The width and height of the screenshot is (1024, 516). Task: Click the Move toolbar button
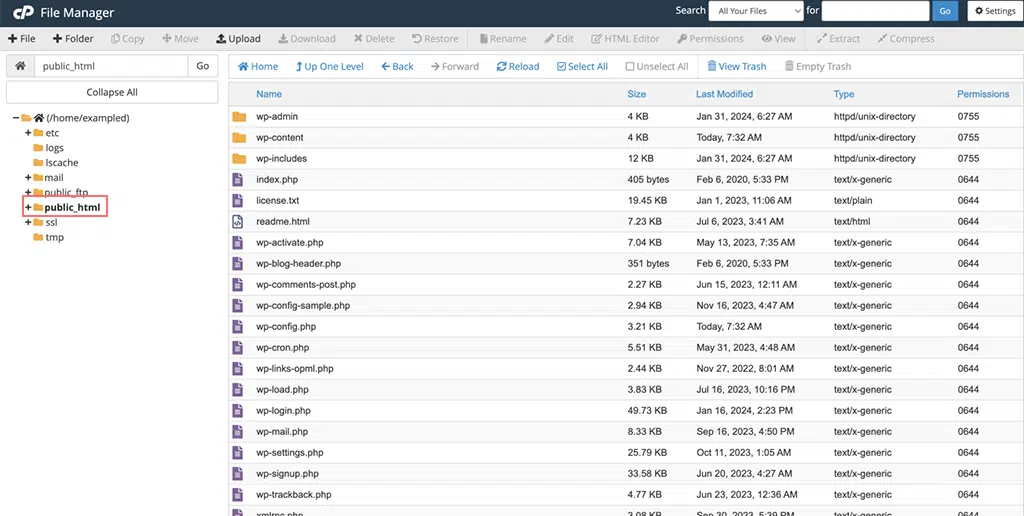180,39
